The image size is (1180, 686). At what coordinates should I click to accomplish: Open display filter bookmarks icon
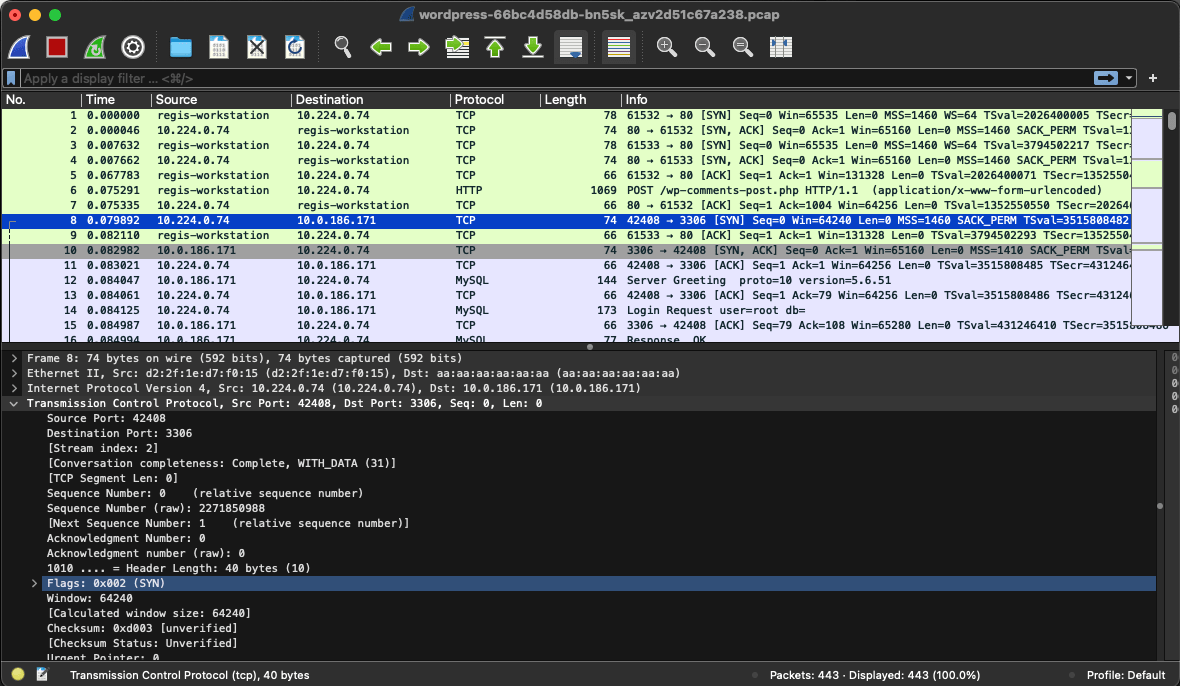pyautogui.click(x=11, y=78)
